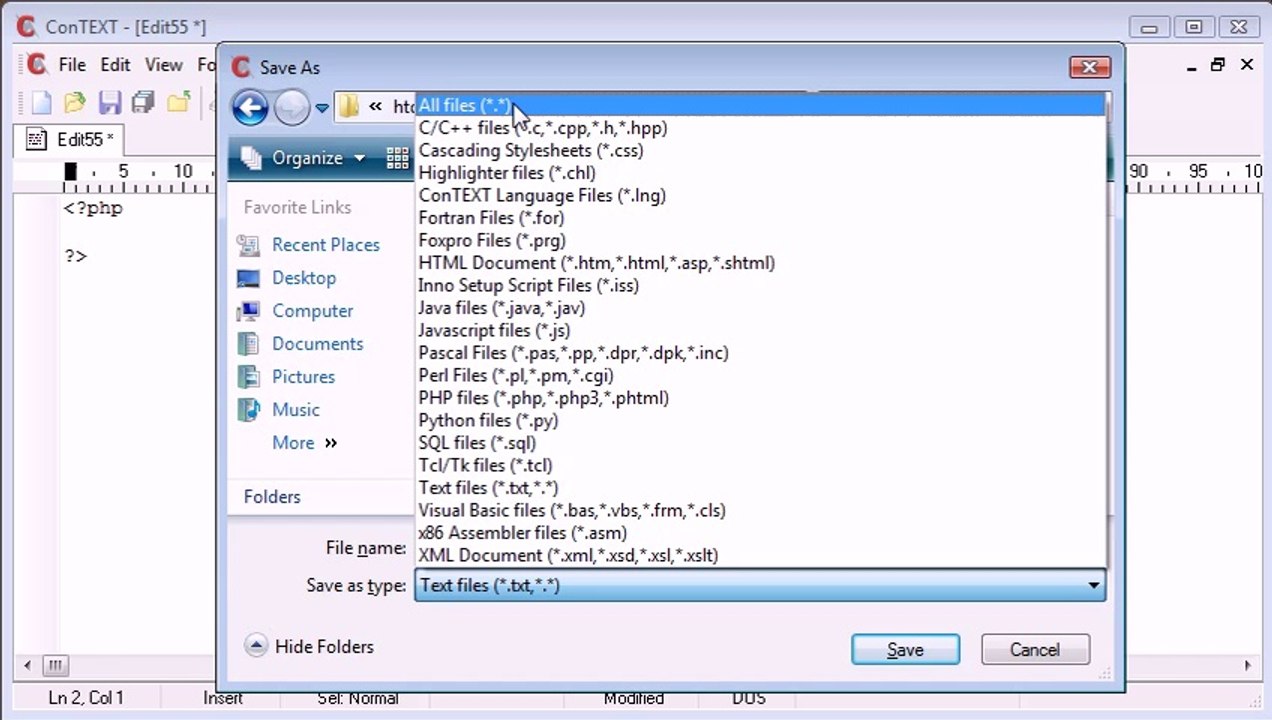Select Fortran Files (*.for) type
The width and height of the screenshot is (1272, 720).
[761, 218]
